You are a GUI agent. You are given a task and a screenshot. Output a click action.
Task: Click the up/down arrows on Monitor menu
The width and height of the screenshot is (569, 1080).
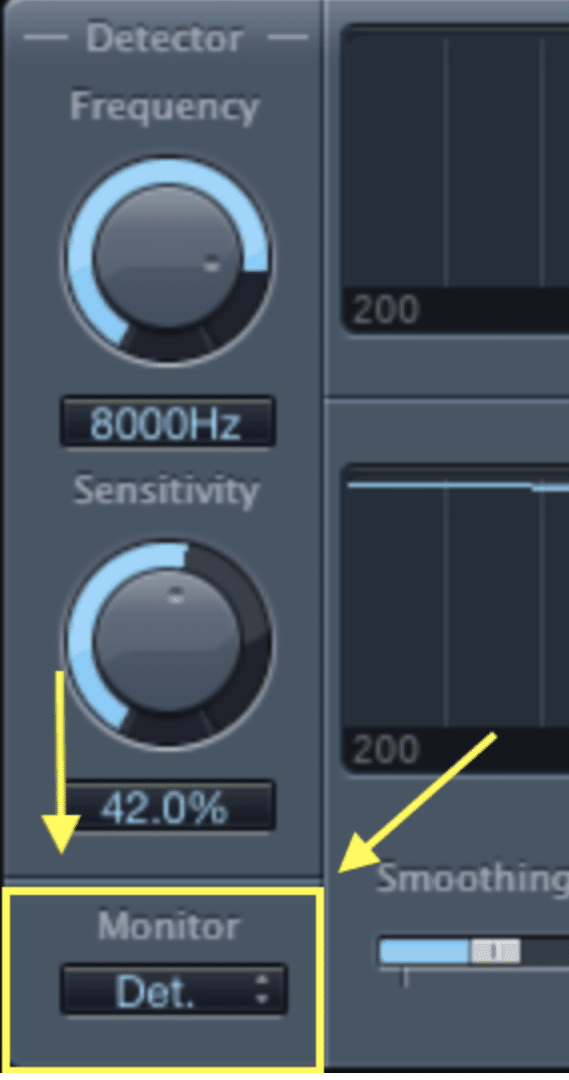pyautogui.click(x=262, y=990)
